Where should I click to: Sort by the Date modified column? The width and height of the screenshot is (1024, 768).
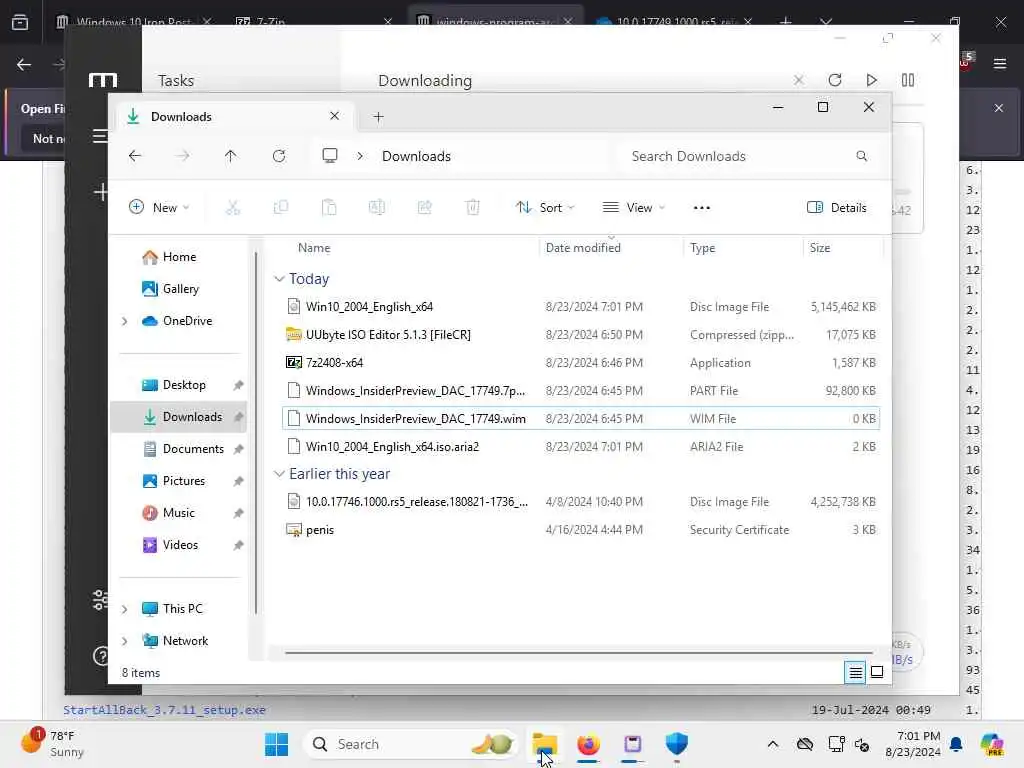583,248
